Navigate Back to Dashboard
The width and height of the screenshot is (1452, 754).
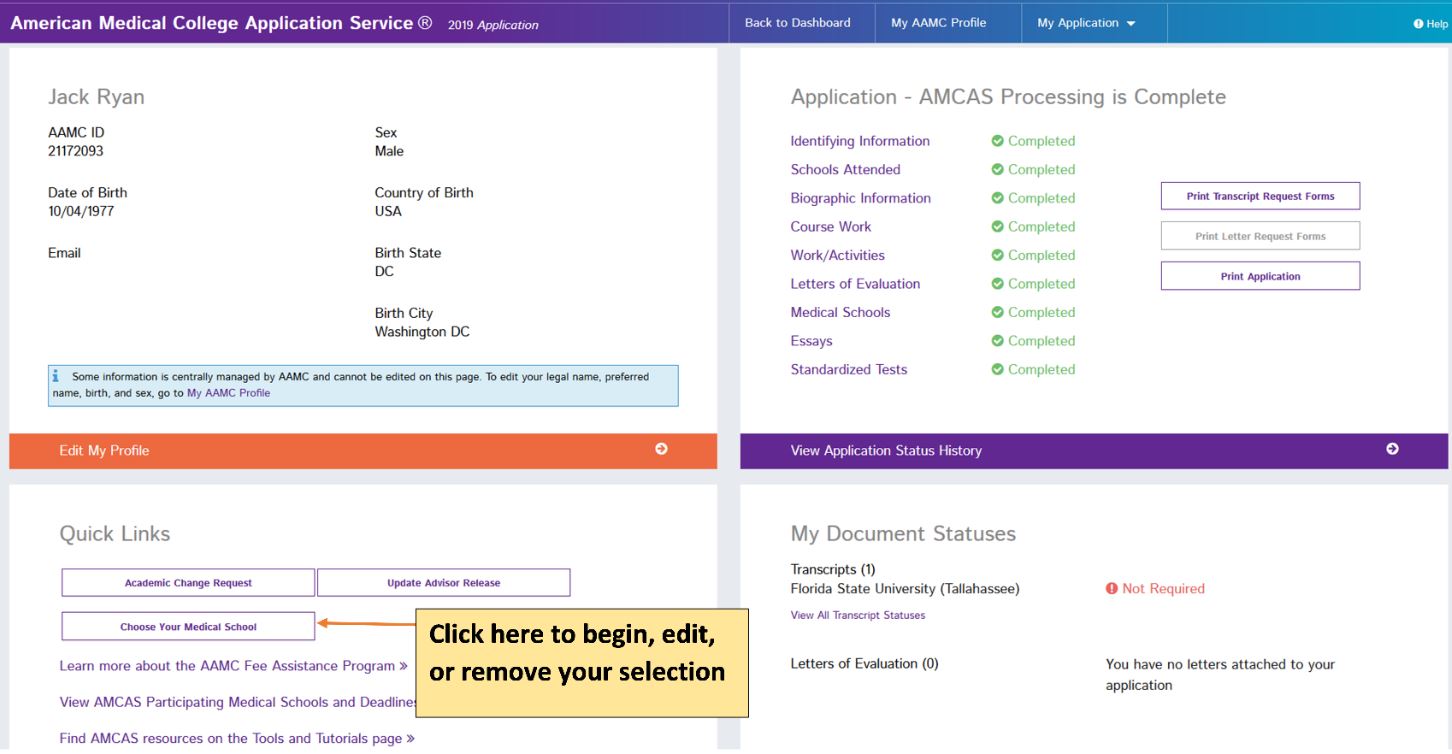(800, 22)
